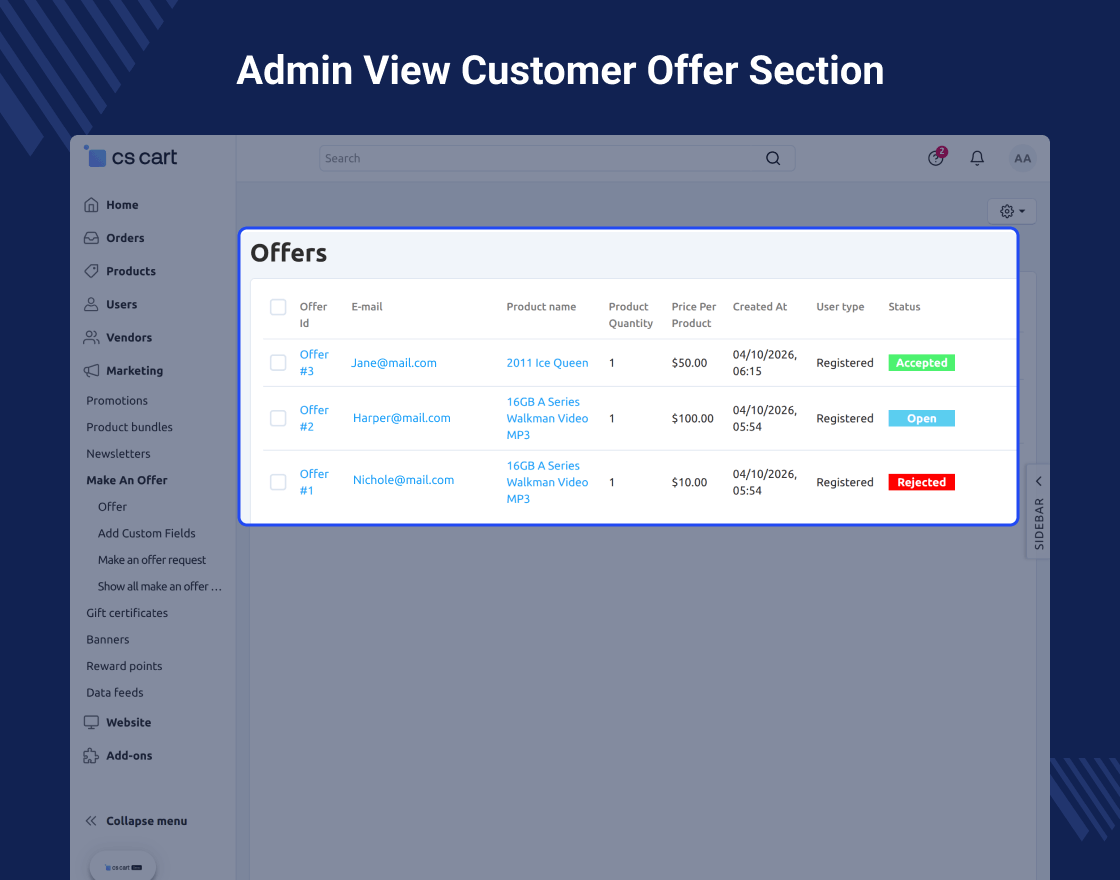The width and height of the screenshot is (1120, 880).
Task: Expand the SIDEBAR panel chevron
Action: (1039, 481)
